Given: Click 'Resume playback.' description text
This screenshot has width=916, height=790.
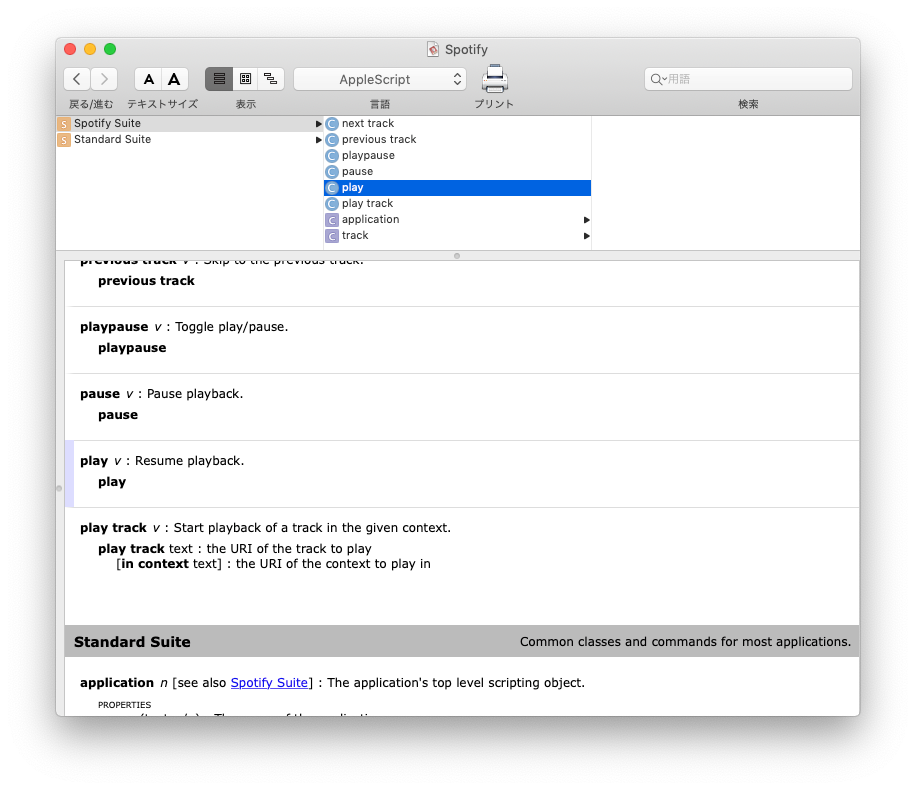Looking at the screenshot, I should click(x=189, y=461).
